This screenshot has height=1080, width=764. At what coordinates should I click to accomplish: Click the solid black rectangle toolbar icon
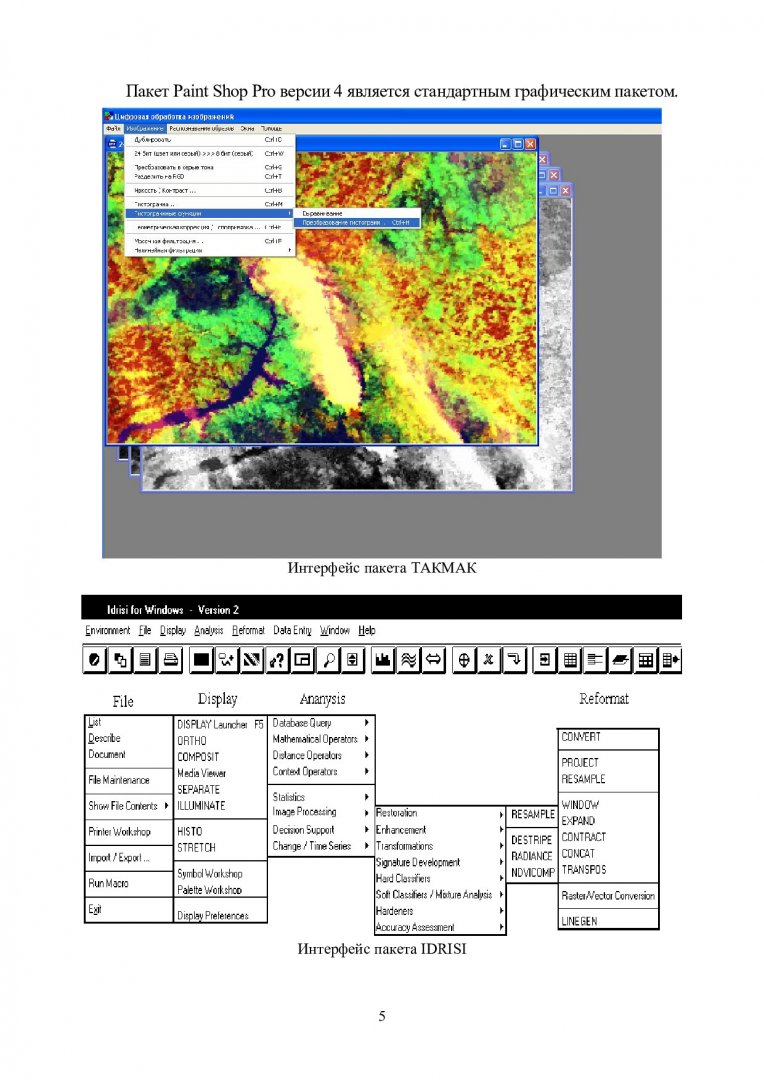(x=201, y=660)
